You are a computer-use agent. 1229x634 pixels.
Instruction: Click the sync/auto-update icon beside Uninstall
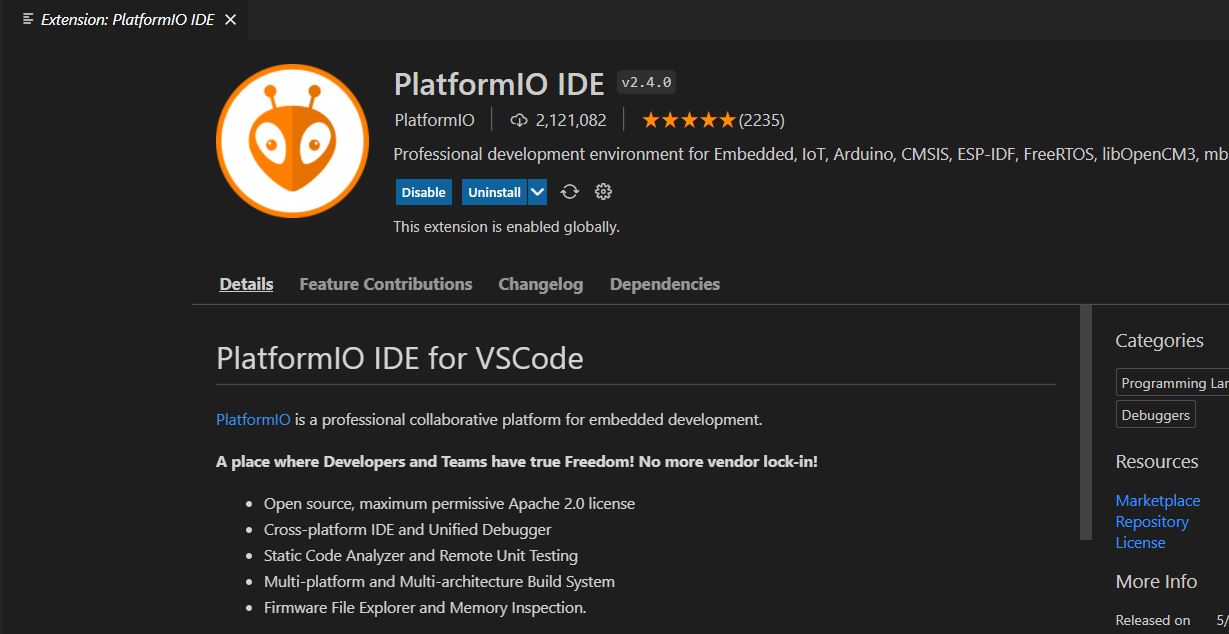tap(570, 192)
